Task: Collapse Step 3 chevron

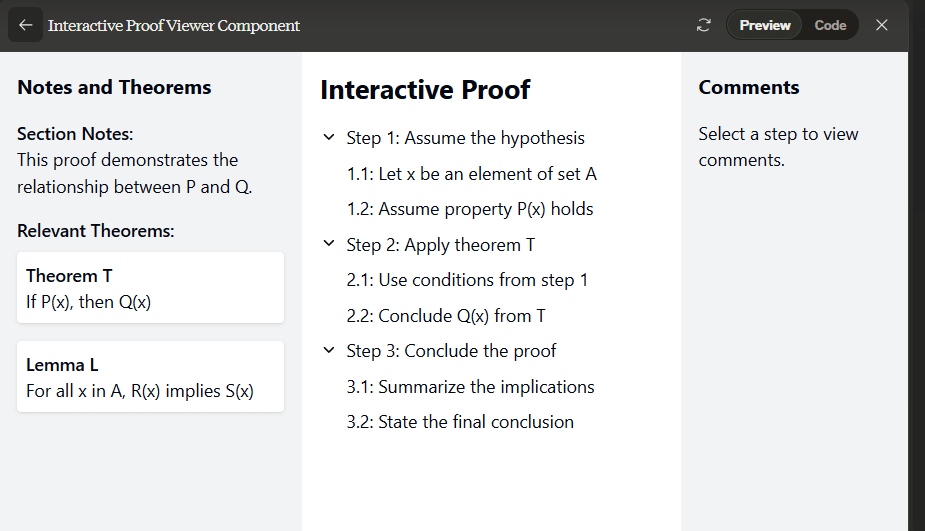Action: [329, 351]
